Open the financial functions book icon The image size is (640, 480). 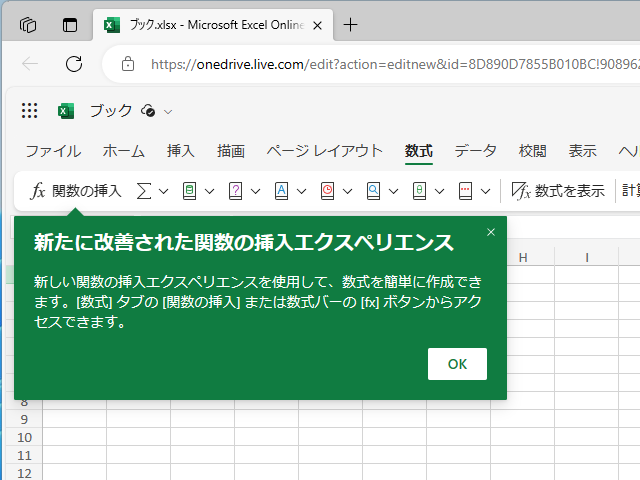(x=189, y=191)
